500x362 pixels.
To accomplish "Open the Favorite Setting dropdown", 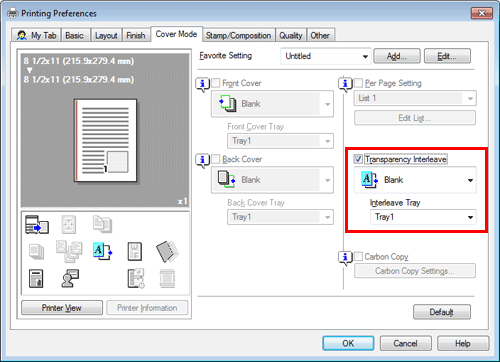I will click(326, 56).
